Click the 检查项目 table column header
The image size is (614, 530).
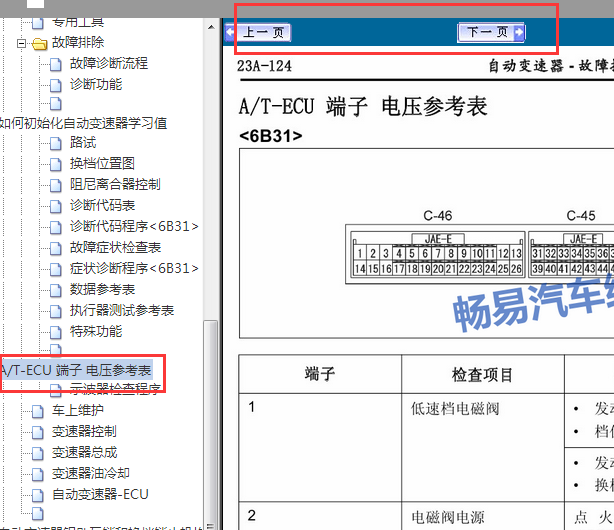[482, 374]
